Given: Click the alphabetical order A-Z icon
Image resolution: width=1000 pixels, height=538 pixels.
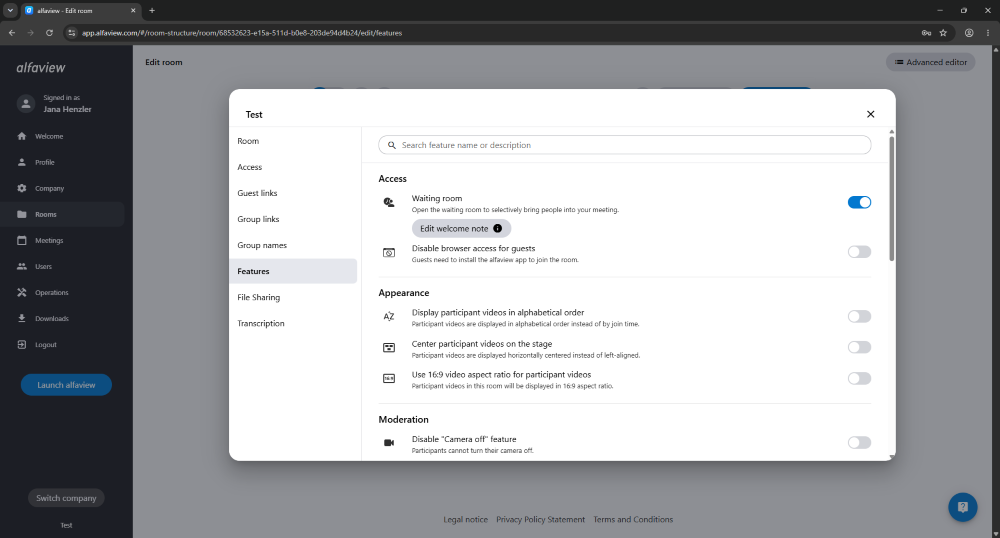Looking at the screenshot, I should [389, 316].
